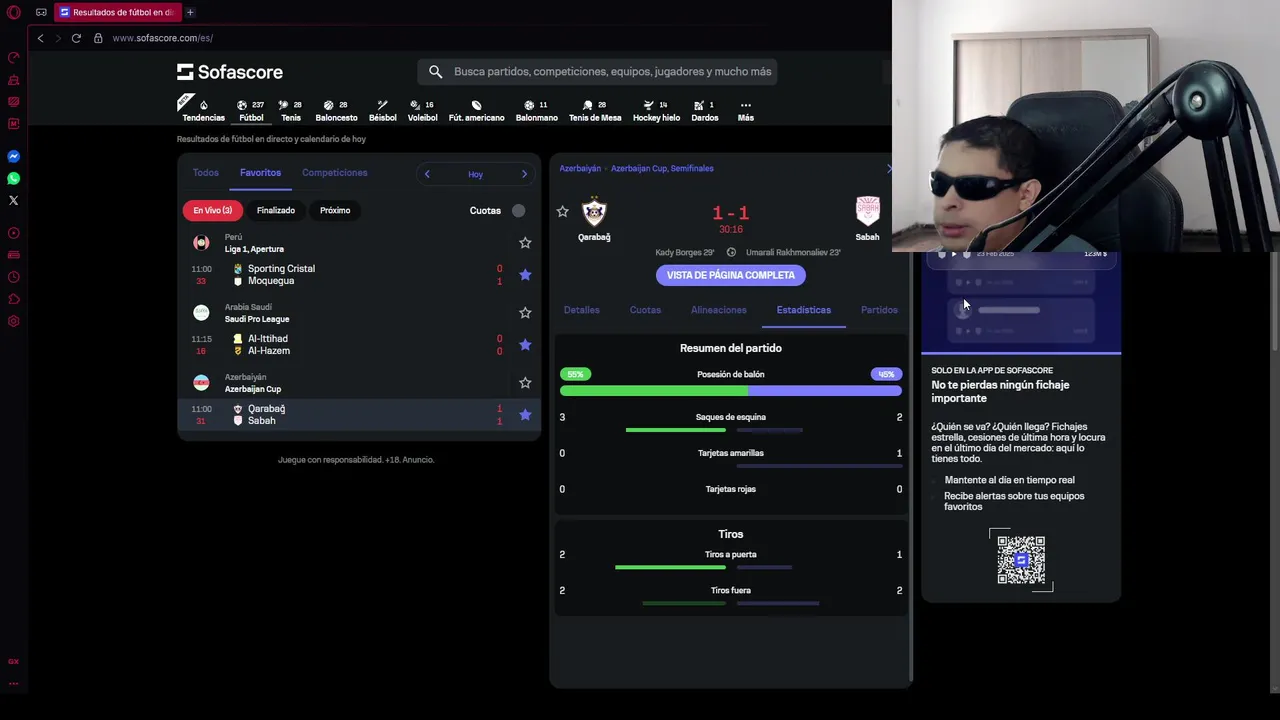Open X (Twitter) in the browser sidebar
Image resolution: width=1280 pixels, height=720 pixels.
click(13, 200)
